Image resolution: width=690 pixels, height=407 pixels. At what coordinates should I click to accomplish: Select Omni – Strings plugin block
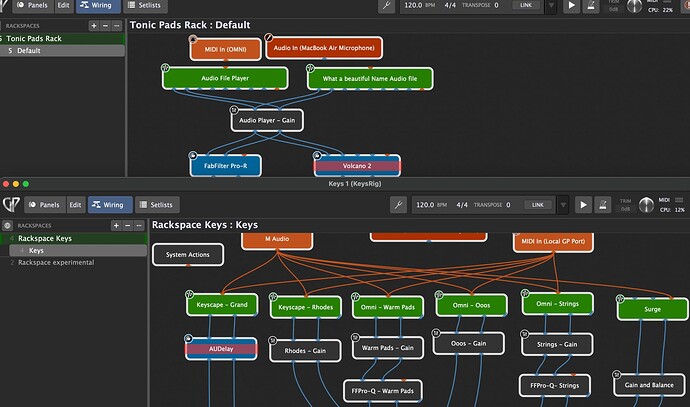pyautogui.click(x=558, y=304)
